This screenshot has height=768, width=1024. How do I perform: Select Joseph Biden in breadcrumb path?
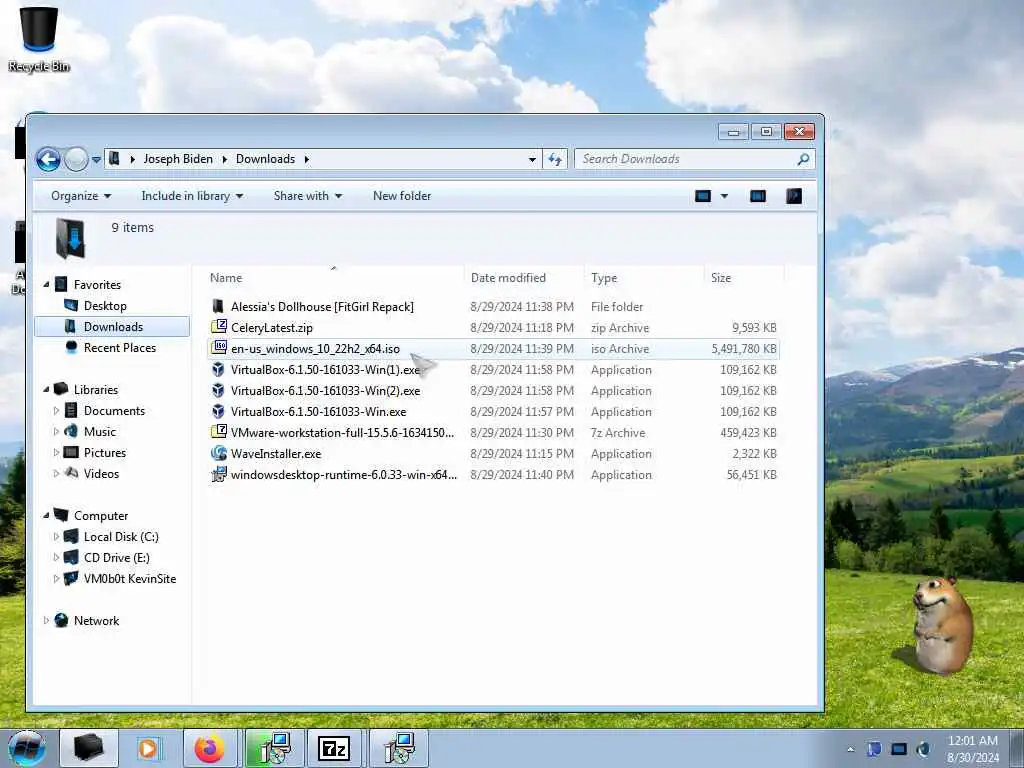click(178, 159)
